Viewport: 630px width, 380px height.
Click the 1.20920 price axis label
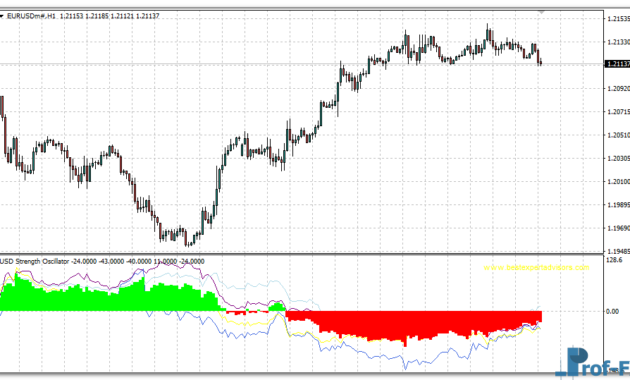point(618,88)
